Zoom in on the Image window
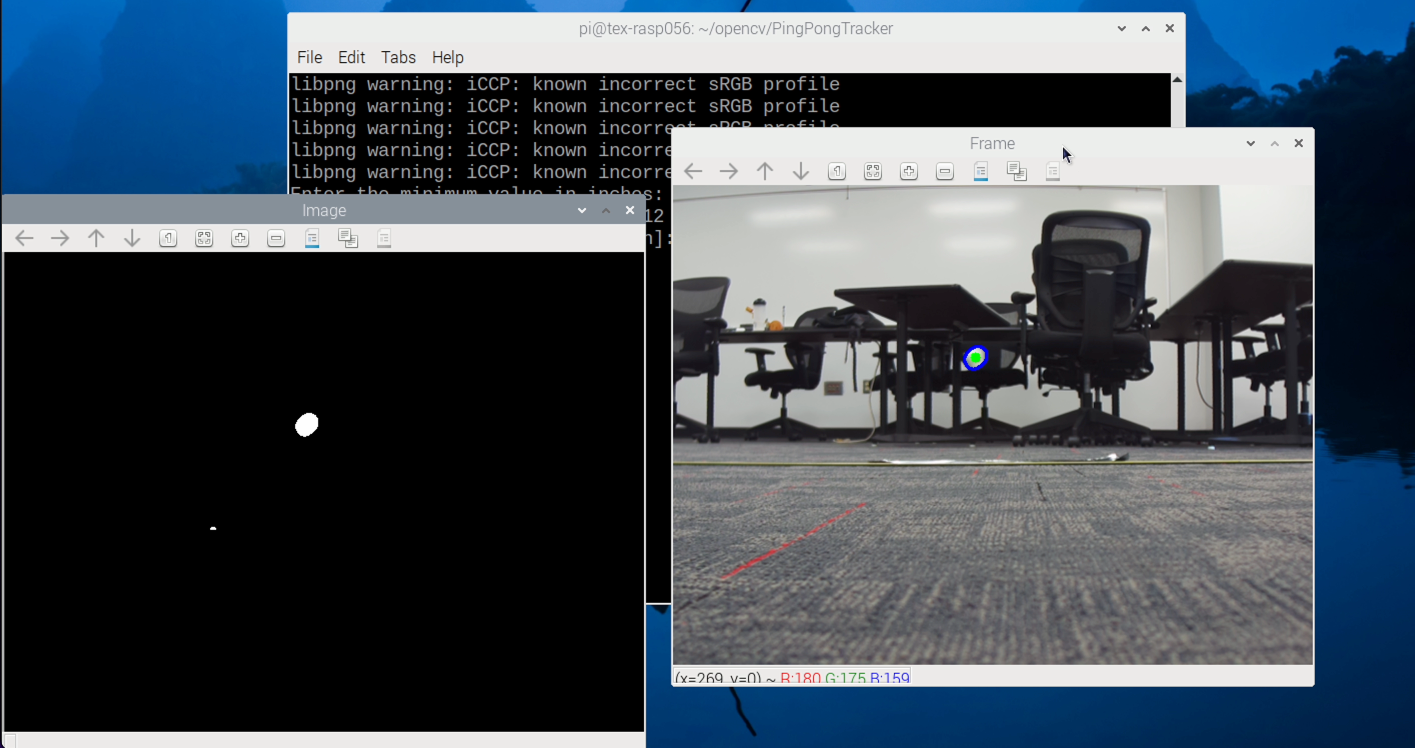 point(240,238)
